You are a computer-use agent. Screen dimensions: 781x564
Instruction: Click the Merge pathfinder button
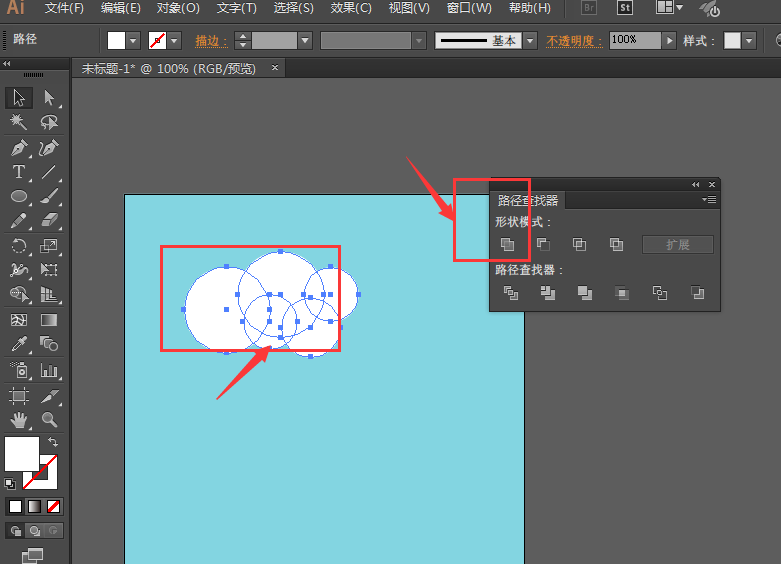coord(585,293)
